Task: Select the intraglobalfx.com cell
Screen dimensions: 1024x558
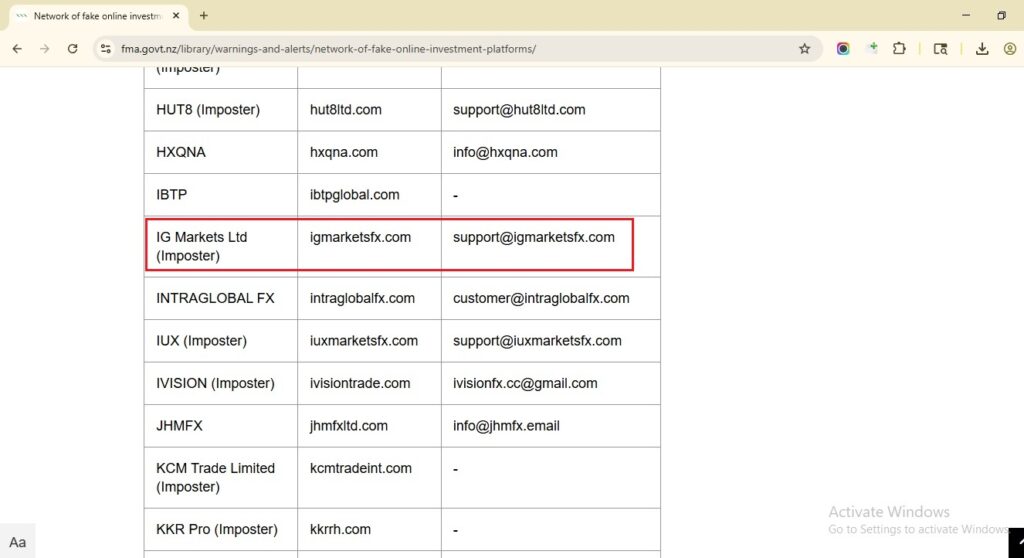Action: coord(369,298)
